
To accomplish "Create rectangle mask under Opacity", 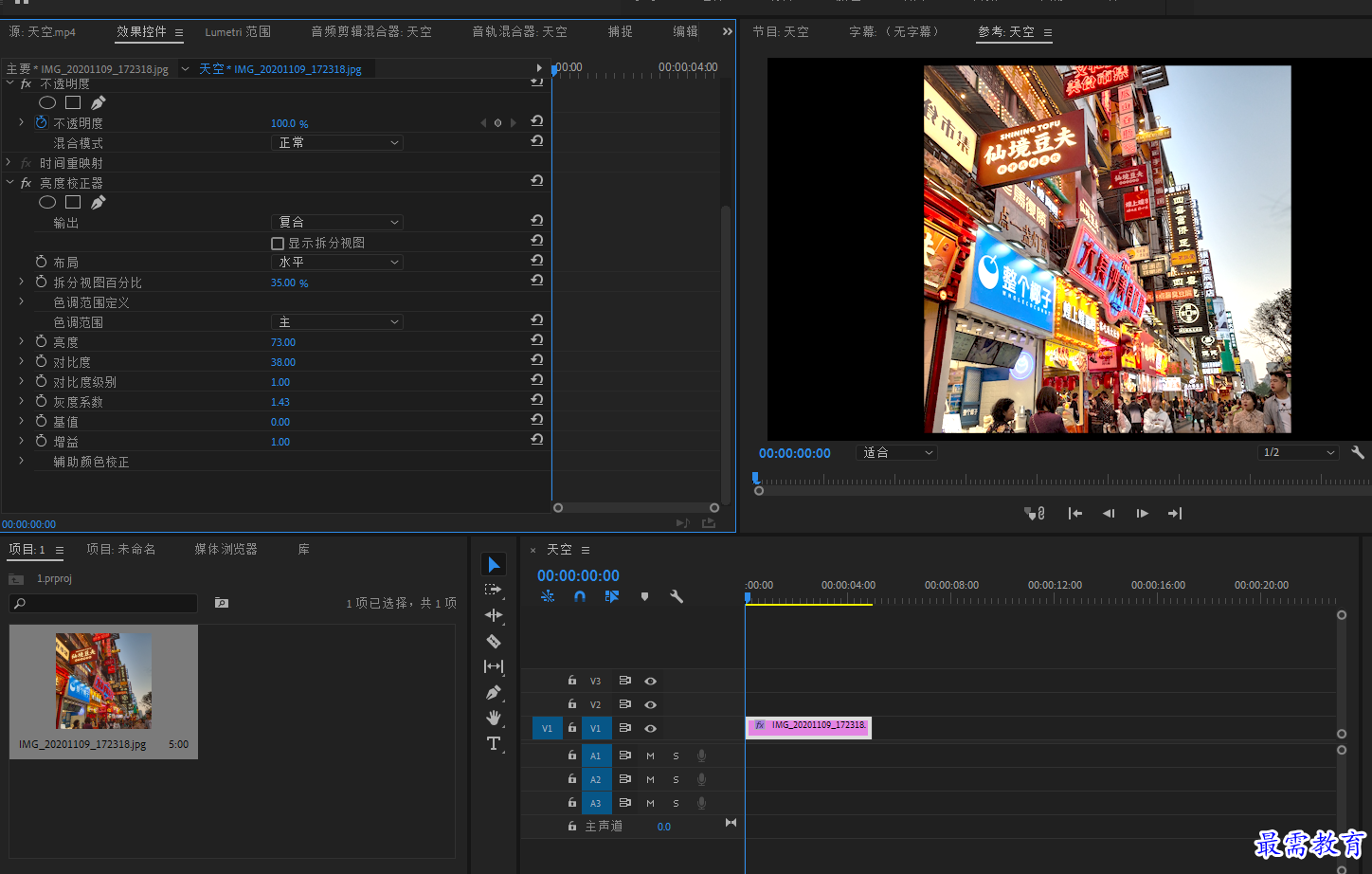I will tap(73, 102).
